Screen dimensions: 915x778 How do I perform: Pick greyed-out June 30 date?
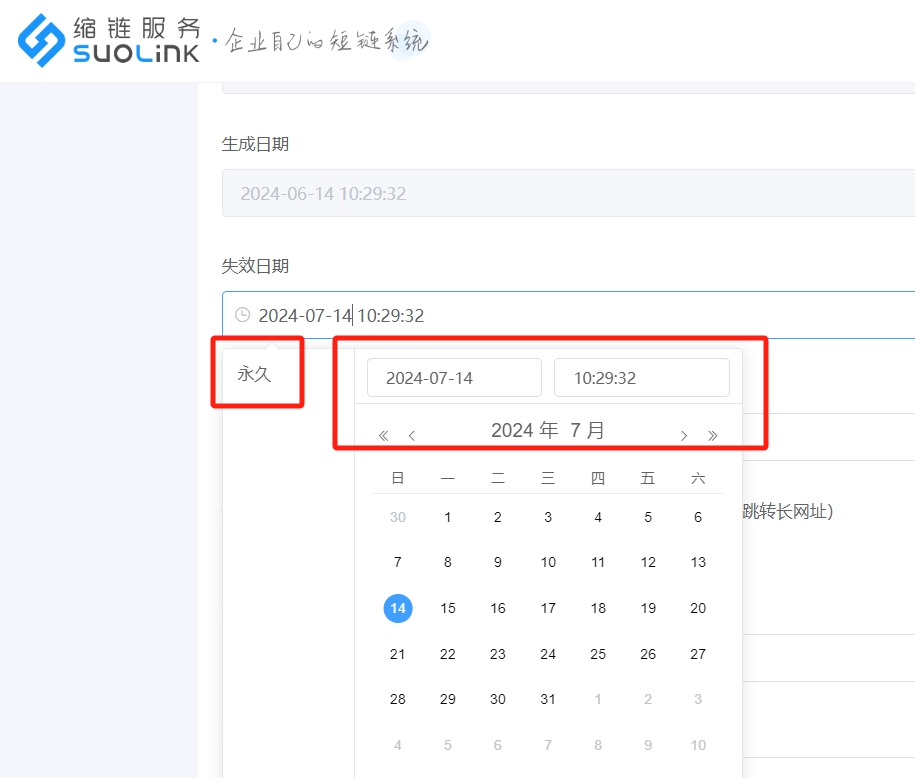click(x=398, y=517)
